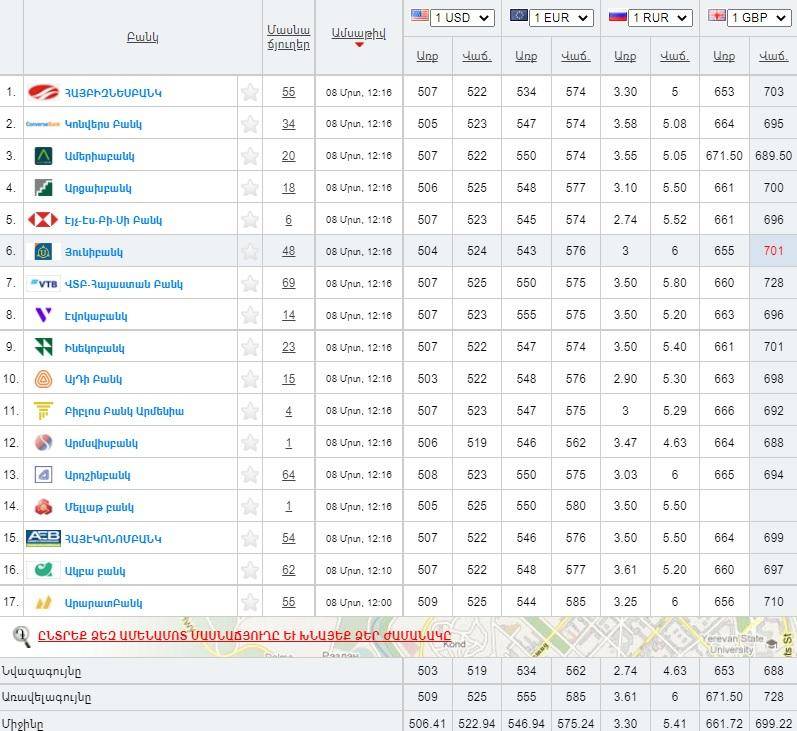Click the Mellat bank red logo
The width and height of the screenshot is (797, 731).
[x=43, y=507]
